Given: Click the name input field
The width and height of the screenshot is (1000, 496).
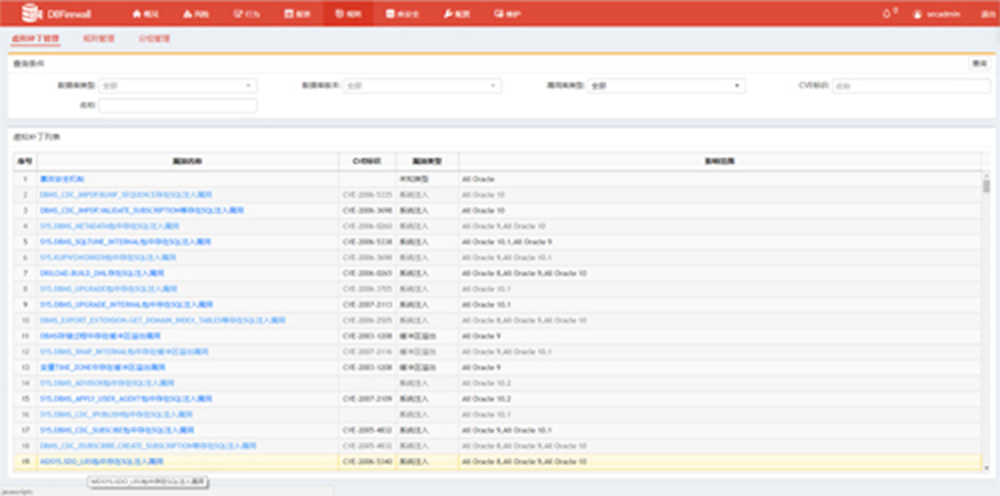Looking at the screenshot, I should tap(178, 106).
